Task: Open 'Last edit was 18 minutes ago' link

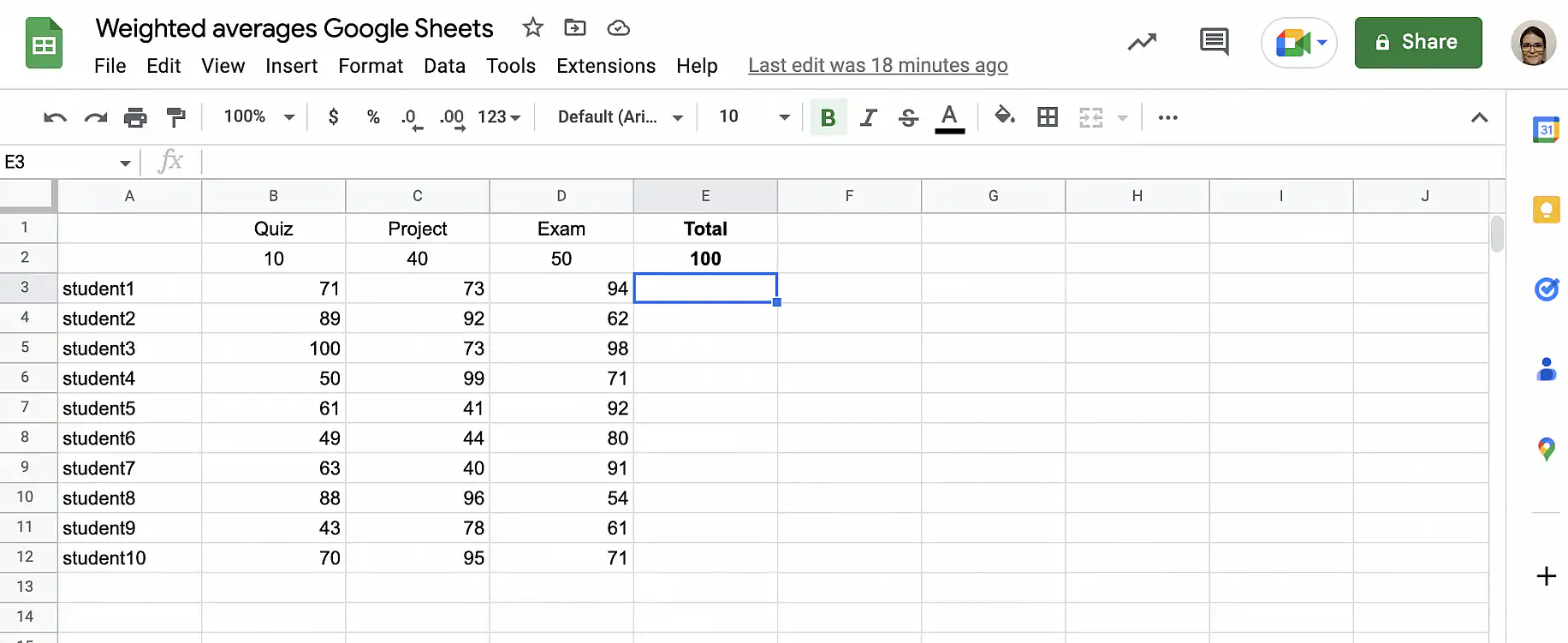Action: click(x=878, y=66)
